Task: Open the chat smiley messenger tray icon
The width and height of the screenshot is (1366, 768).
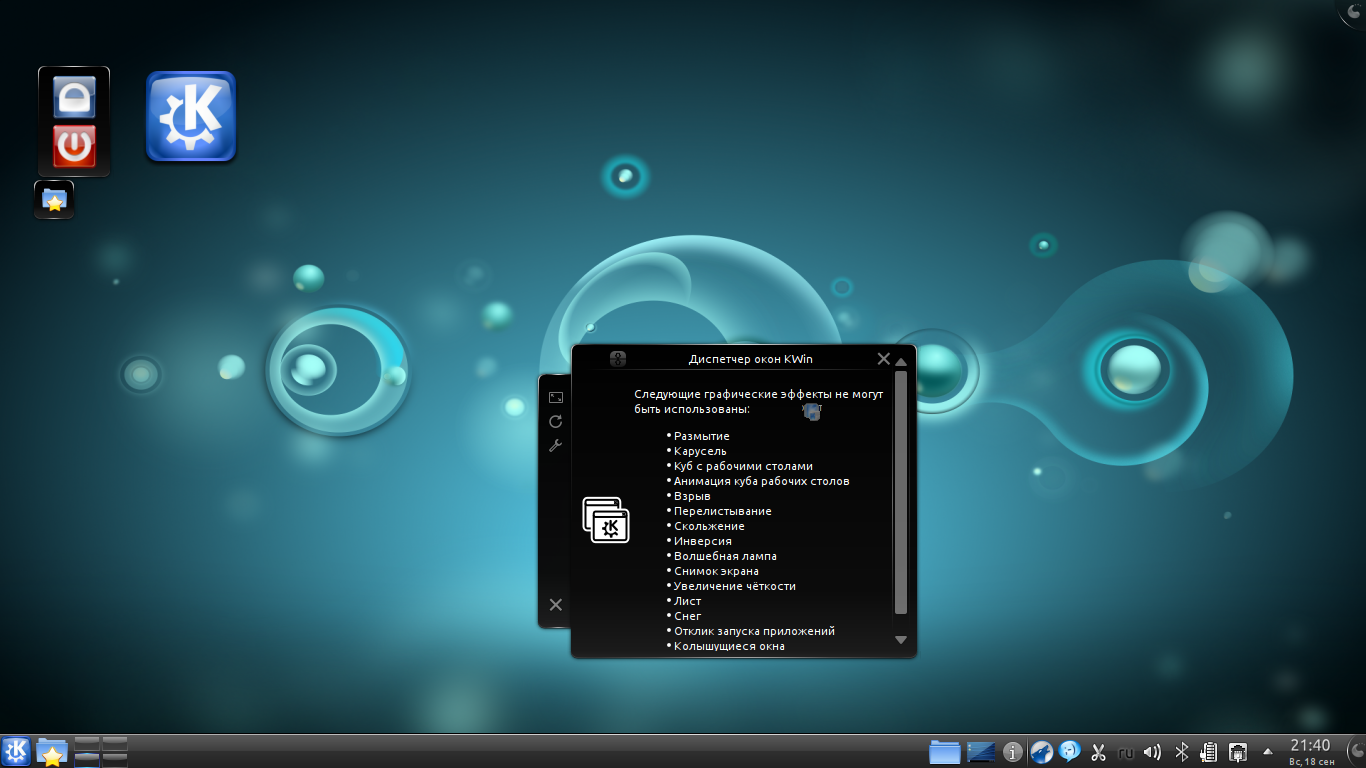Action: (1070, 752)
